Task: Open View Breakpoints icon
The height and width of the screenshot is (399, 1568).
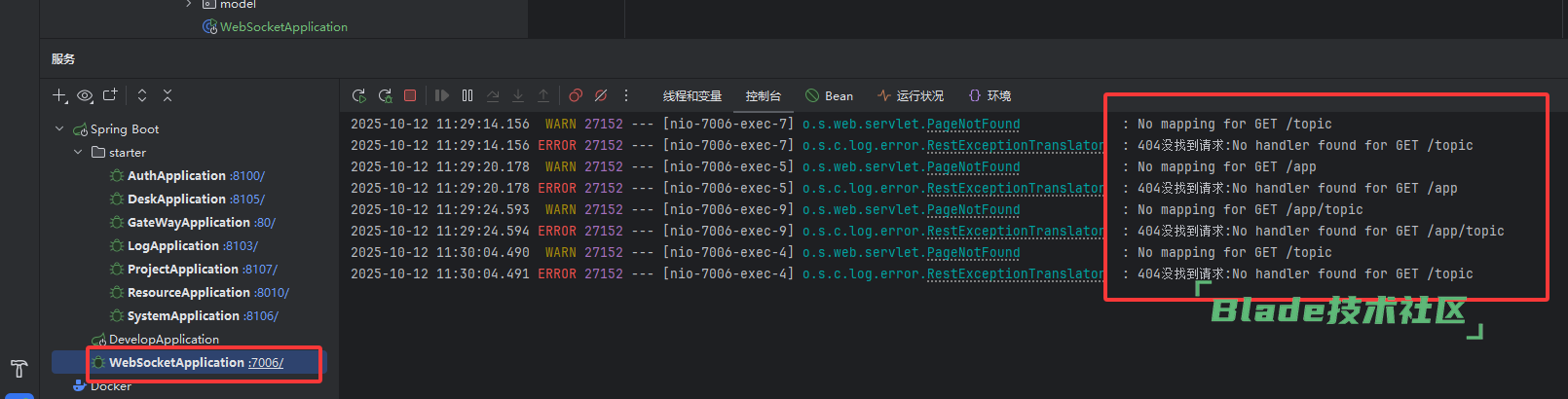Action: 576,95
